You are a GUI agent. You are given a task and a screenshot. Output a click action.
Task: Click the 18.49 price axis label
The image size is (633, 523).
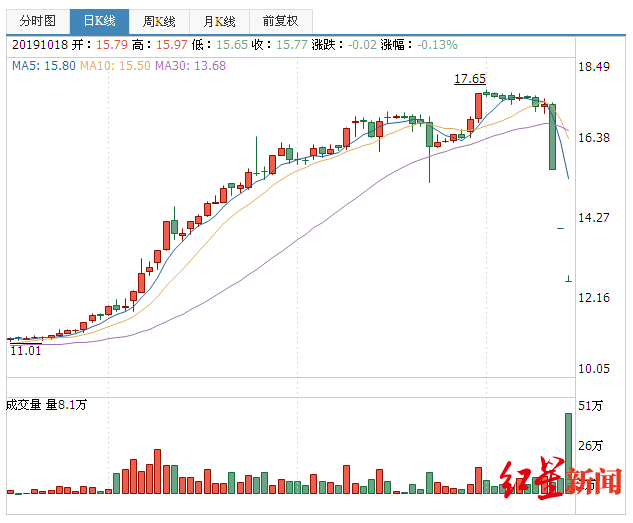tap(594, 67)
